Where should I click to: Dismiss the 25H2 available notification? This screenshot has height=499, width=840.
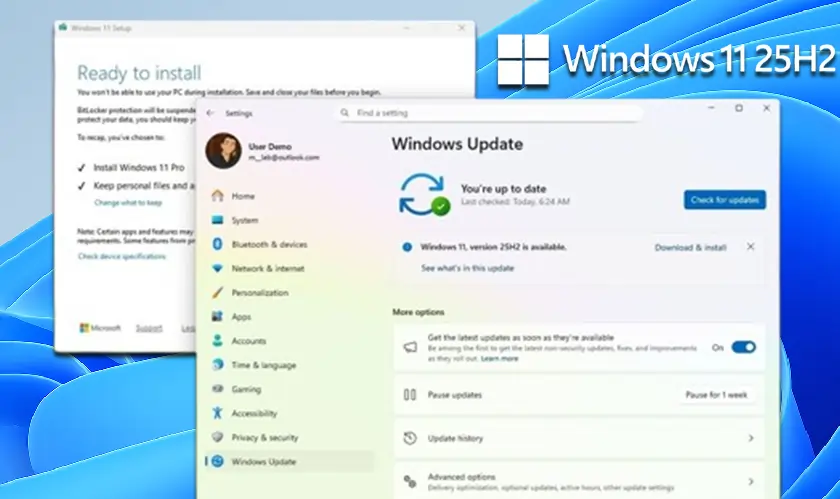tap(751, 246)
